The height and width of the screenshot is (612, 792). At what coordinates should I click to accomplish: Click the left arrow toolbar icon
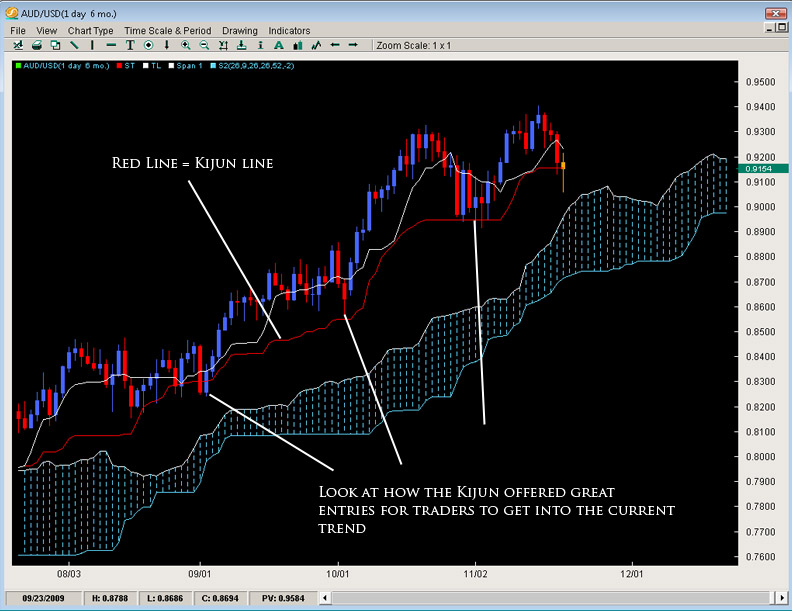[334, 45]
